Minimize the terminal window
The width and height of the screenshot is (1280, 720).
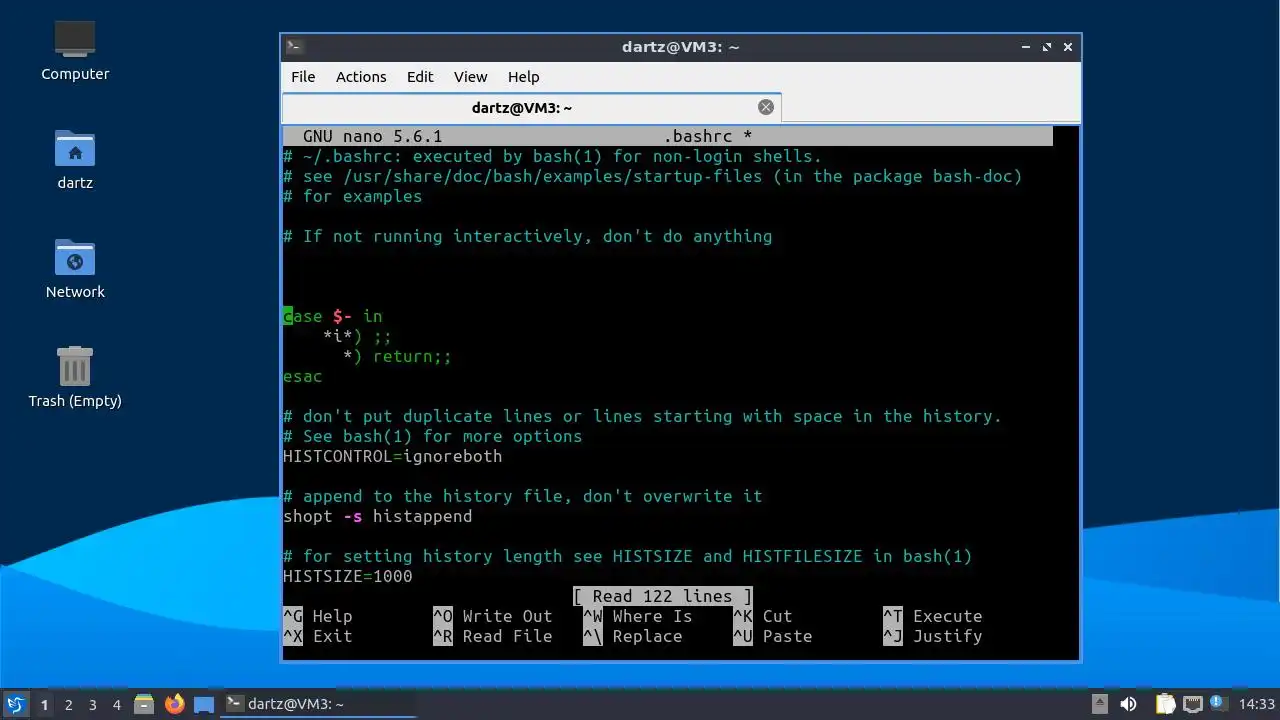(x=1026, y=46)
